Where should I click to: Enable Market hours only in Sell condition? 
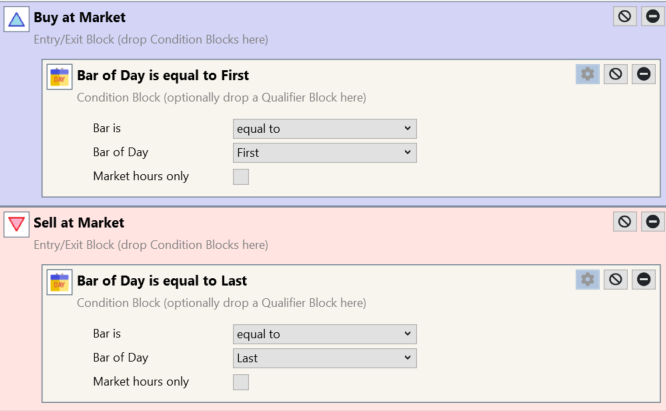(241, 382)
